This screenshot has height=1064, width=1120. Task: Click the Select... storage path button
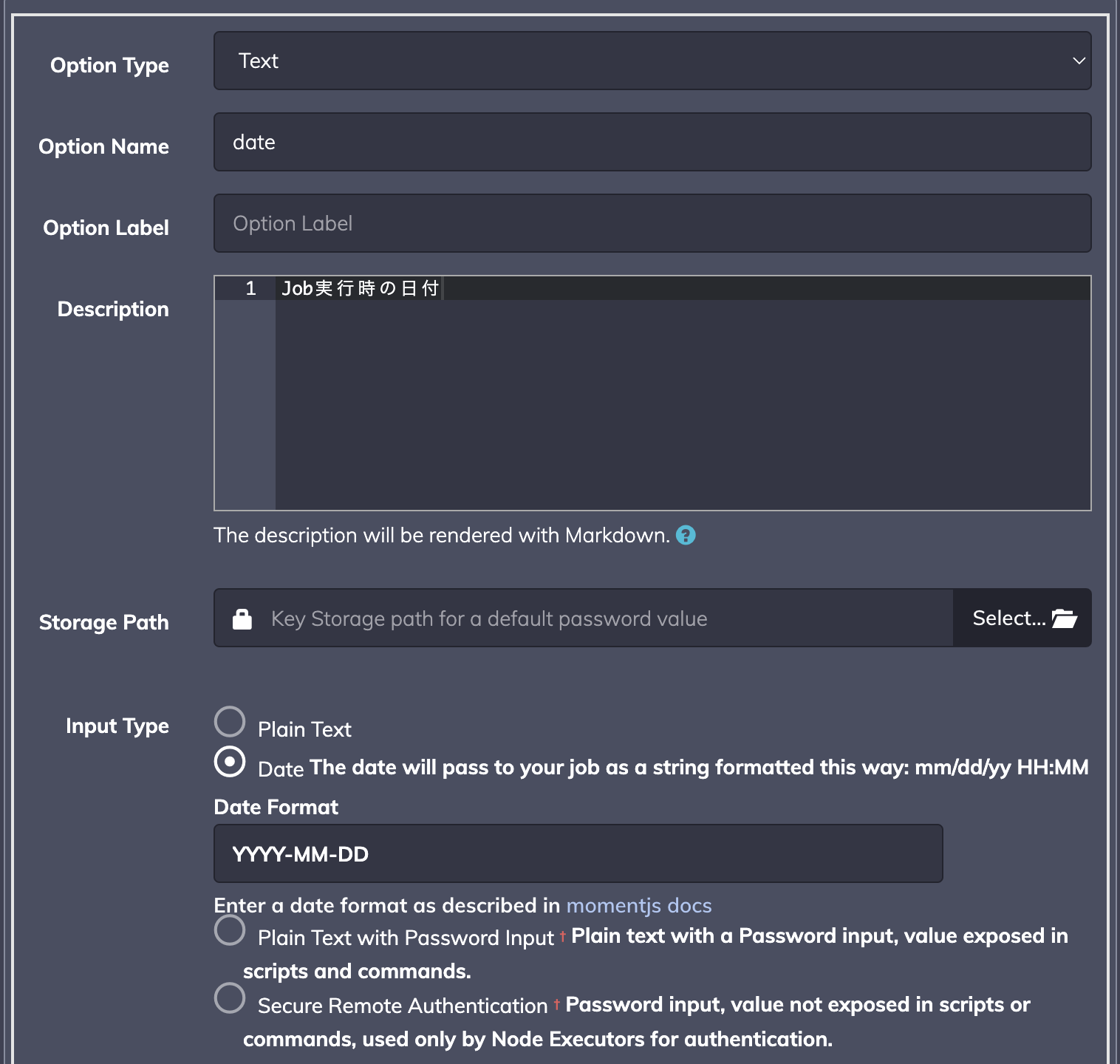[1022, 618]
